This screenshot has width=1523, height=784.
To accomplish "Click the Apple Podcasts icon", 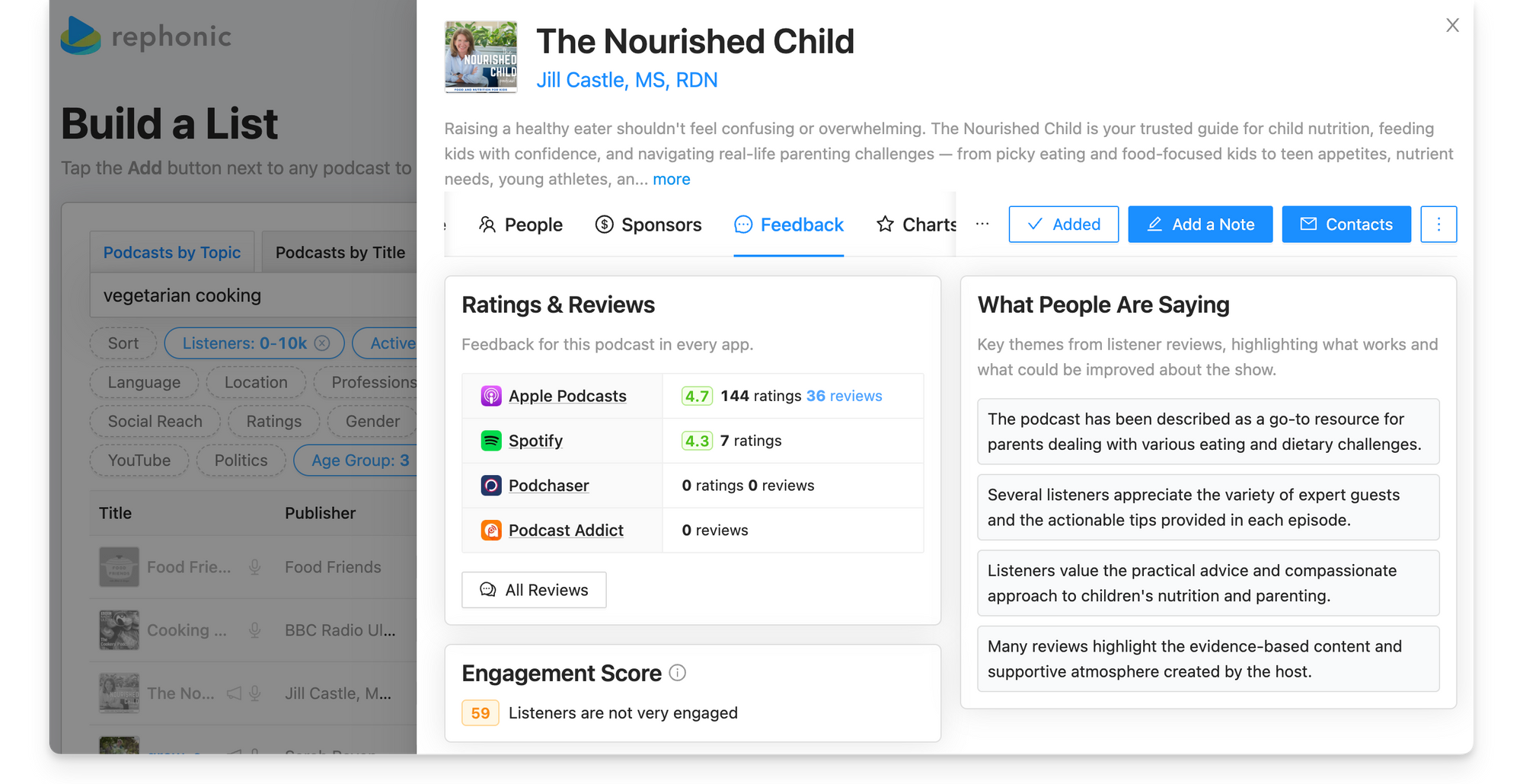I will click(x=492, y=396).
